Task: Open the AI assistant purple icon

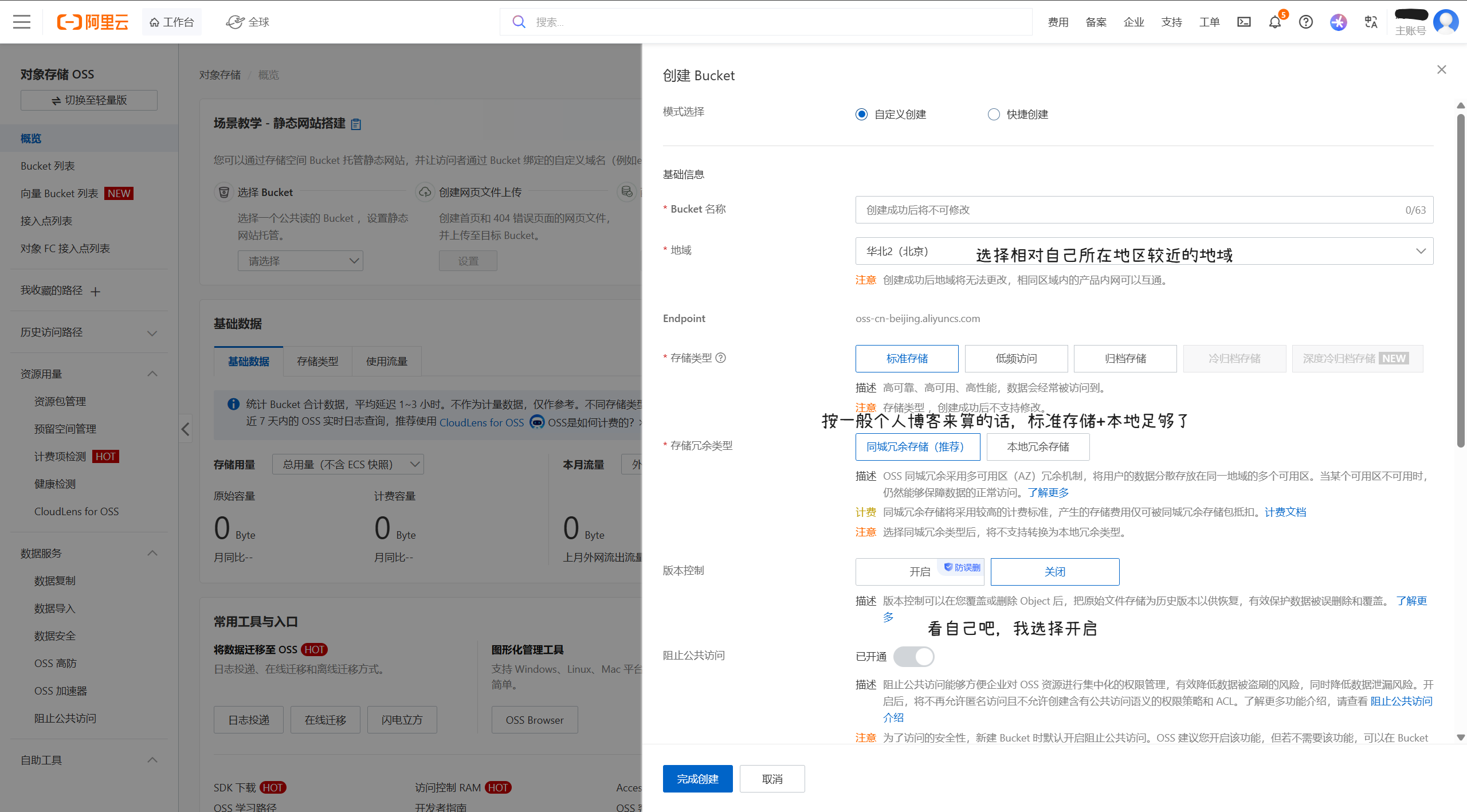Action: (x=1338, y=22)
